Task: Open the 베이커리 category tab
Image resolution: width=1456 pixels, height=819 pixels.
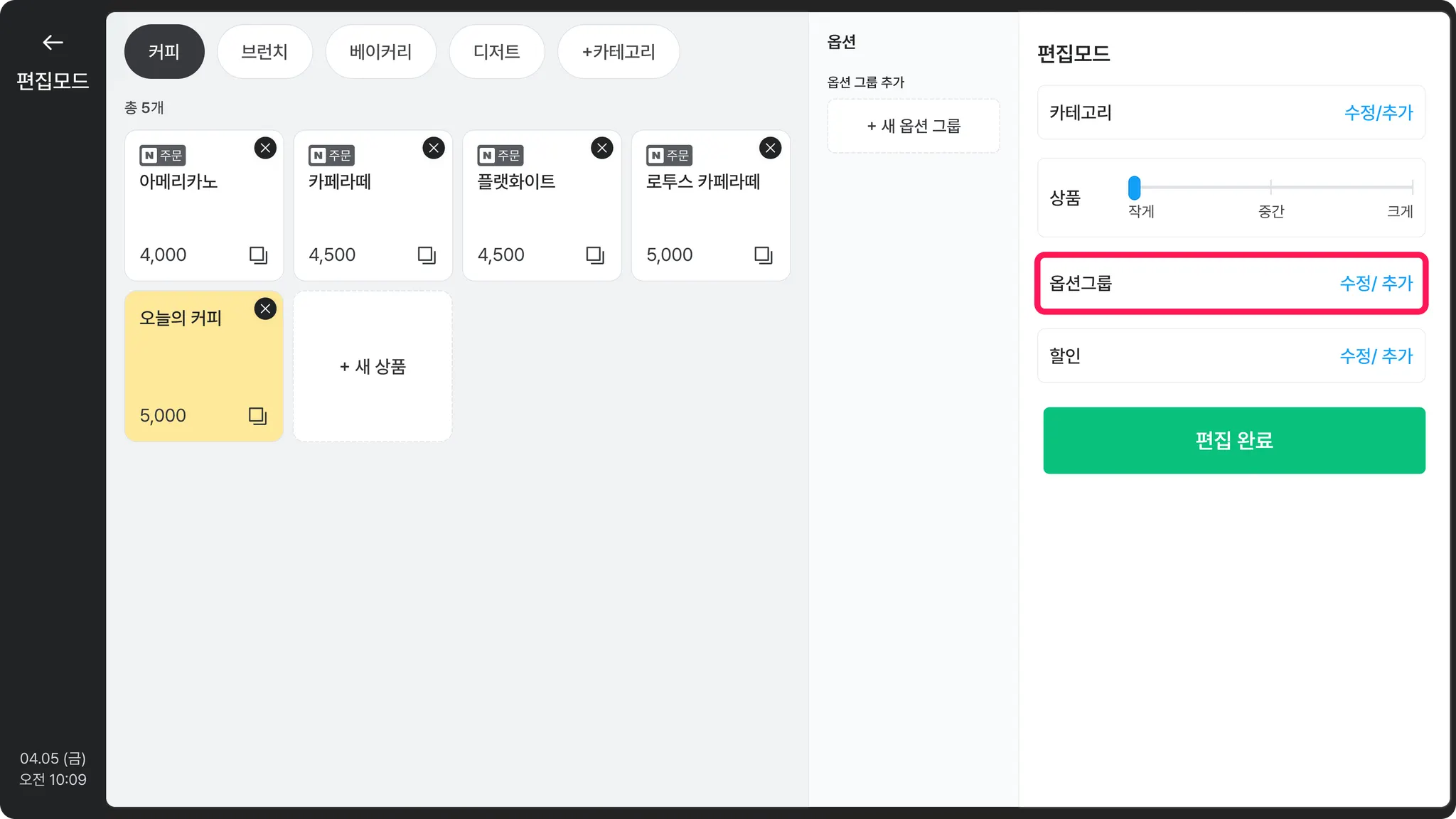Action: (x=380, y=52)
